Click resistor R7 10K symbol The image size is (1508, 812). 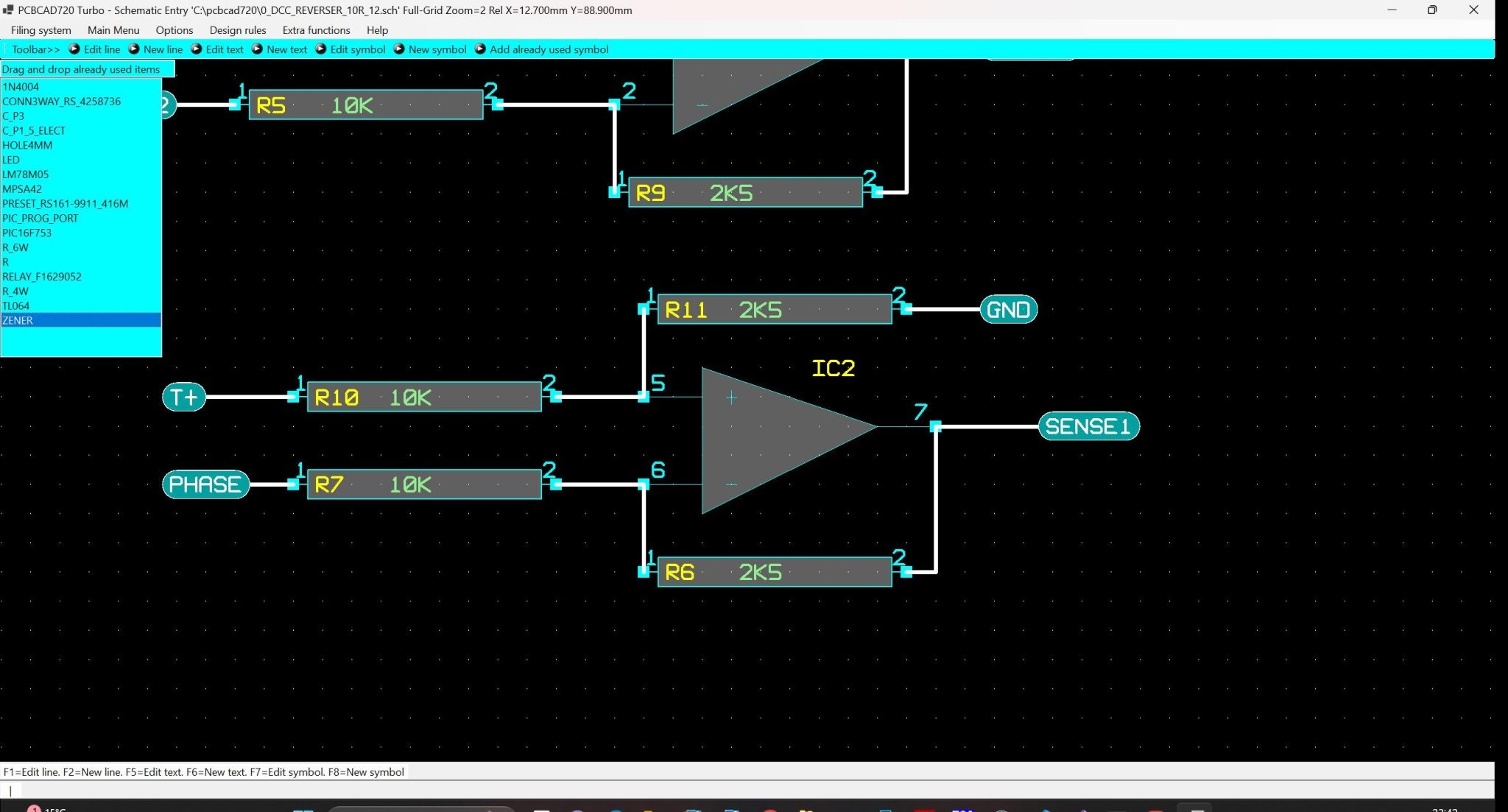tap(424, 484)
